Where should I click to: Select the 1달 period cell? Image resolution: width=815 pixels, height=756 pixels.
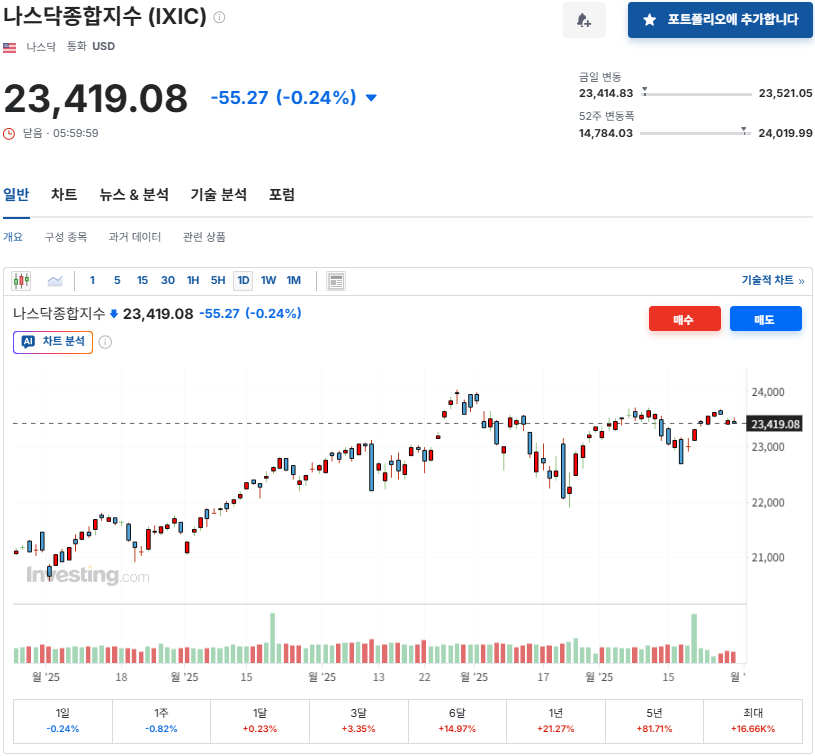pyautogui.click(x=260, y=721)
